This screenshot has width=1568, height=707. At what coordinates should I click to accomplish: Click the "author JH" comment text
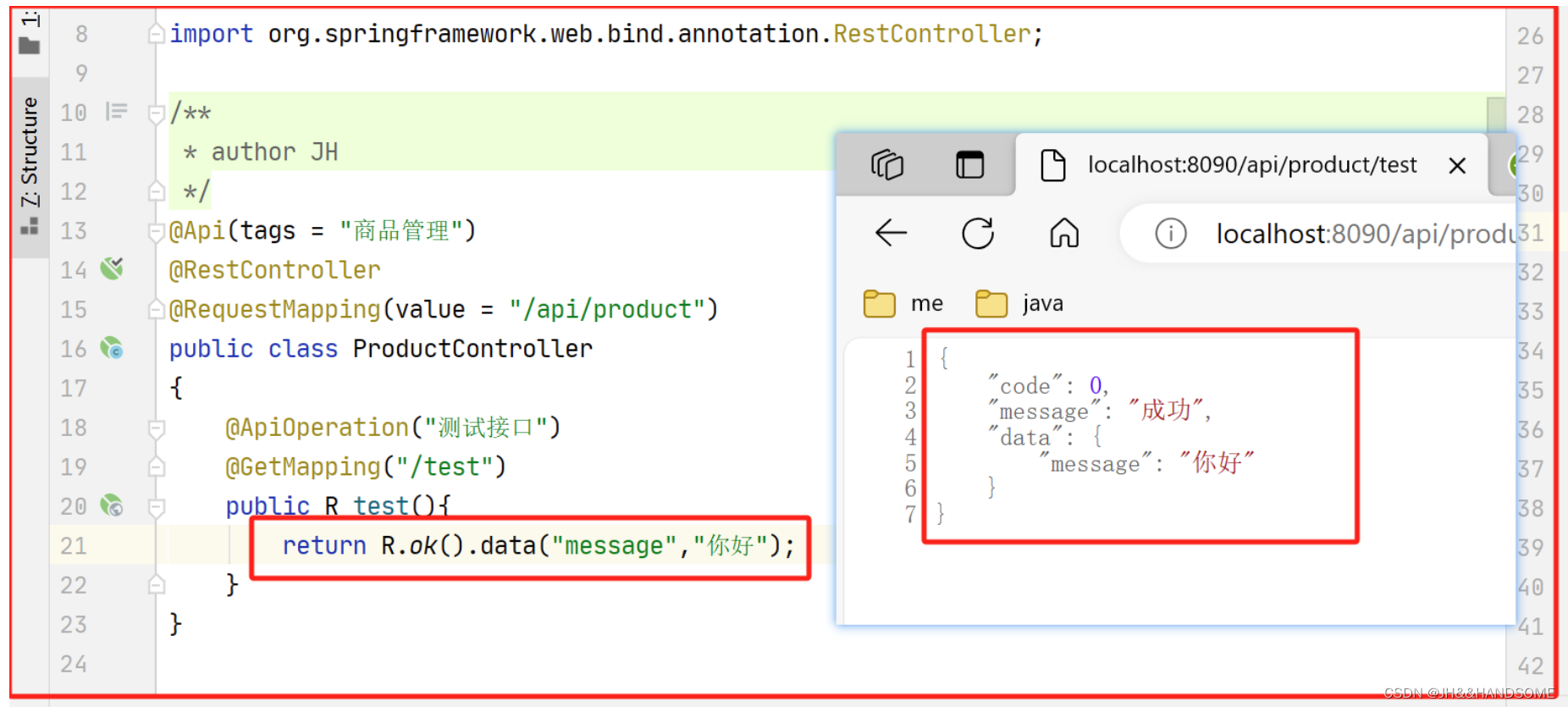274,152
